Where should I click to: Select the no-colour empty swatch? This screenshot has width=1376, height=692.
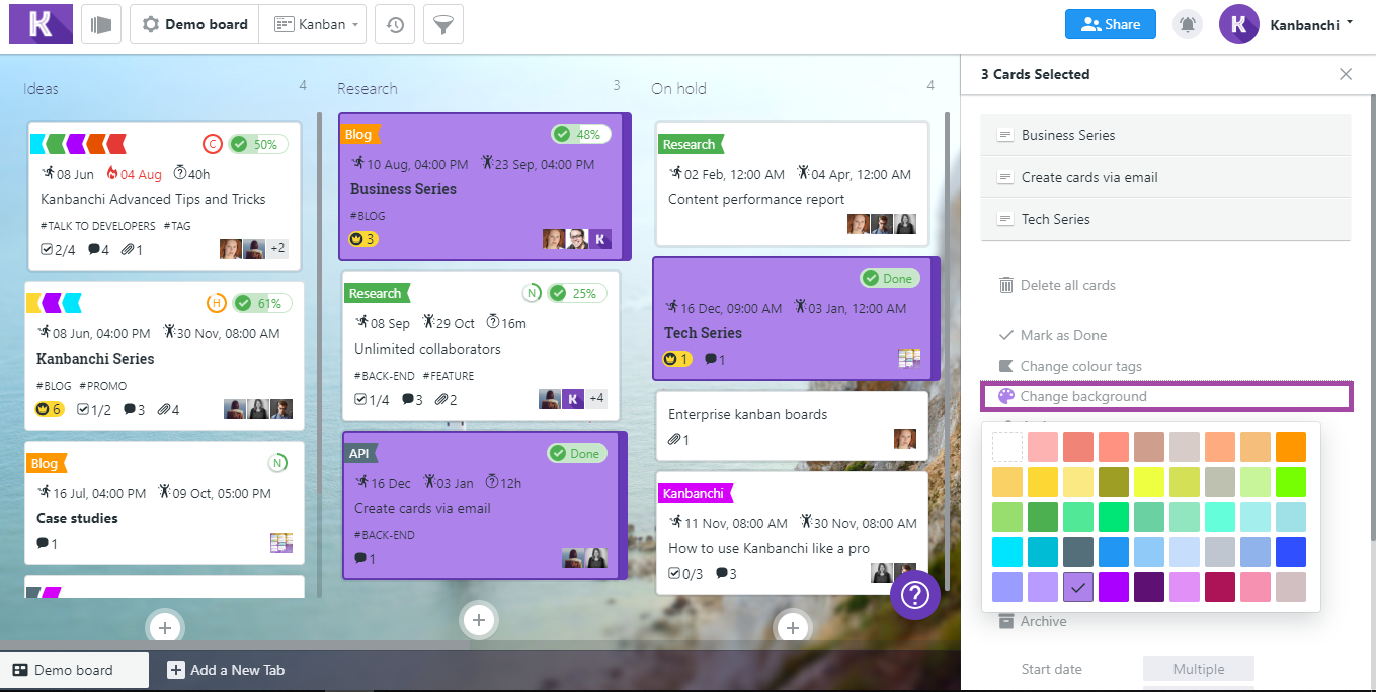point(1008,446)
